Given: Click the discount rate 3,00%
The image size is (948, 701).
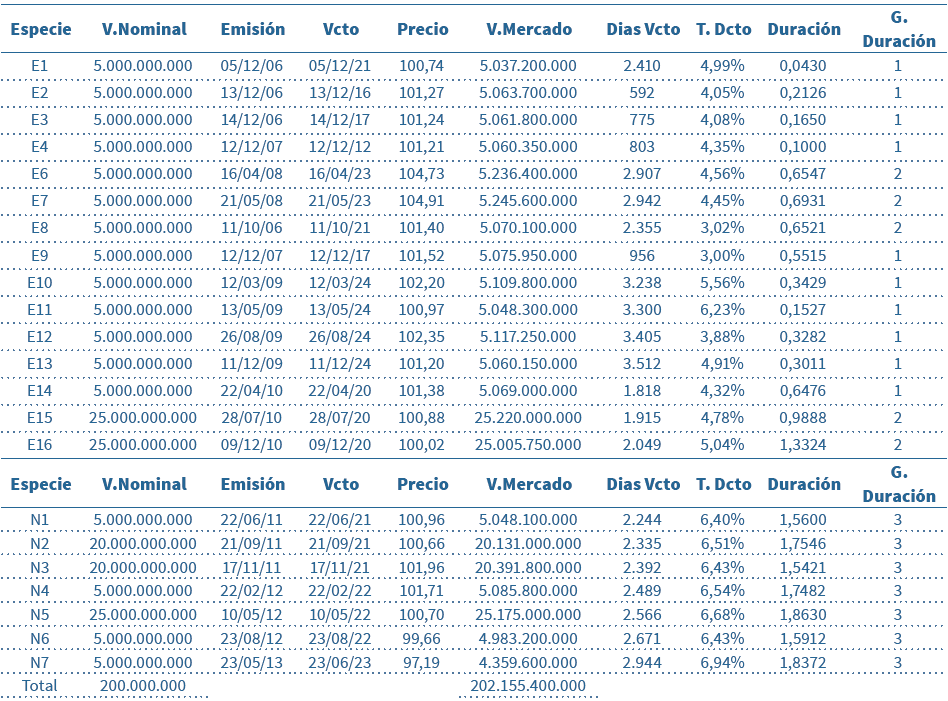Looking at the screenshot, I should tap(722, 255).
